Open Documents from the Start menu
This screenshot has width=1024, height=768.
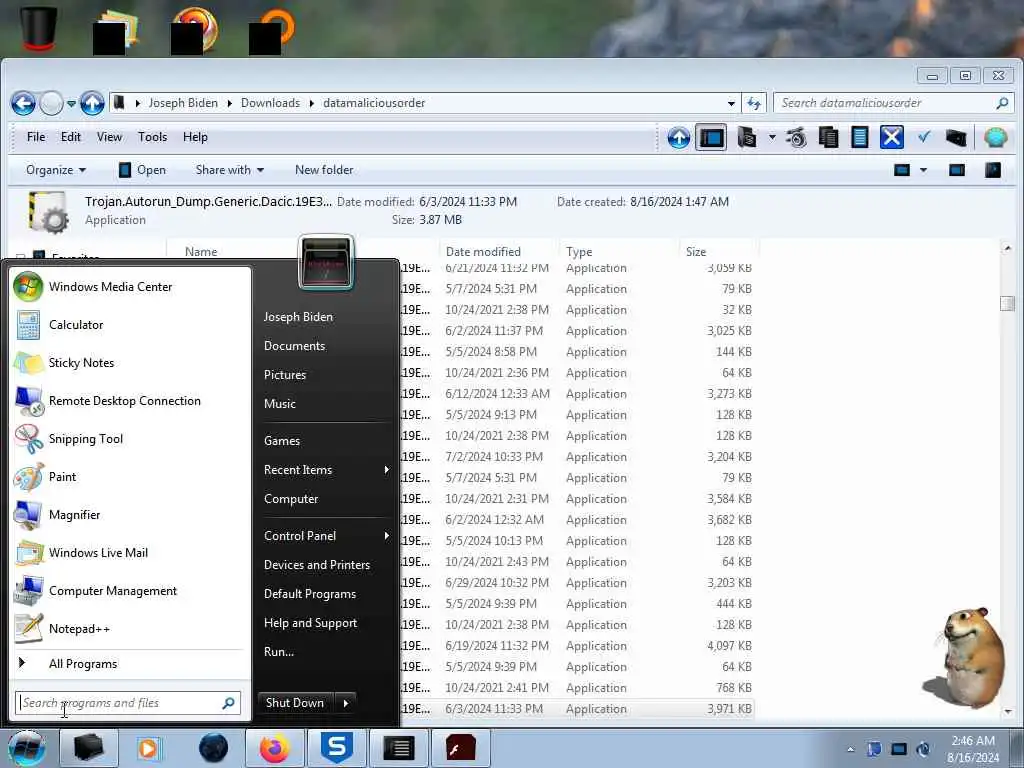point(295,346)
